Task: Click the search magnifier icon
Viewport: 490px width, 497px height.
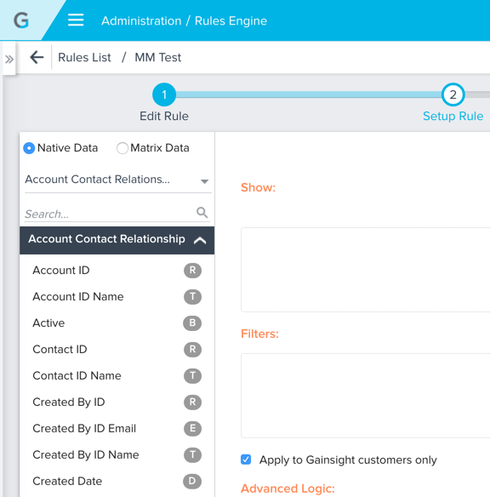Action: click(202, 212)
